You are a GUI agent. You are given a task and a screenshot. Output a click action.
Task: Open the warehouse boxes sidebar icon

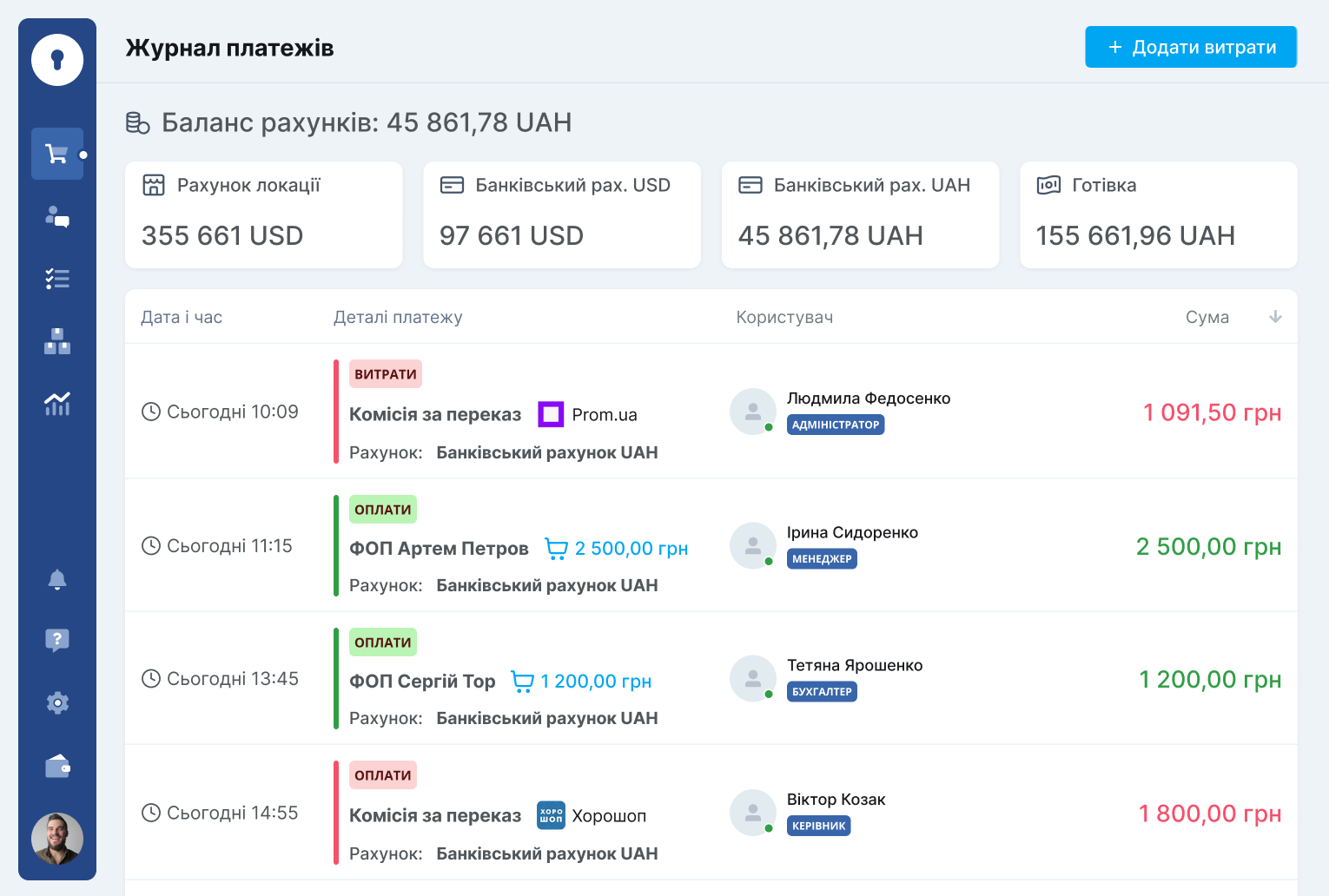(57, 341)
